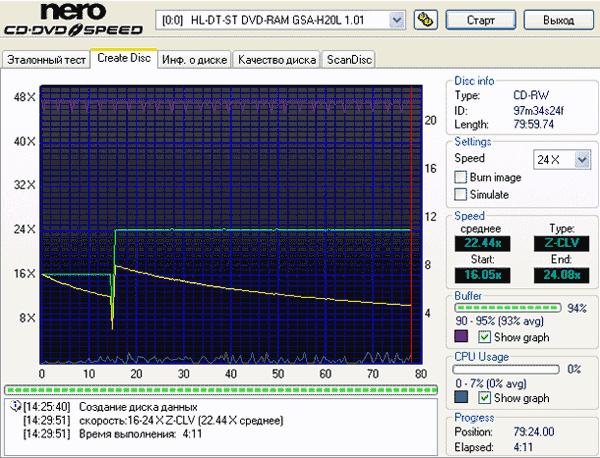Click the purple buffer graph color swatch

[461, 336]
